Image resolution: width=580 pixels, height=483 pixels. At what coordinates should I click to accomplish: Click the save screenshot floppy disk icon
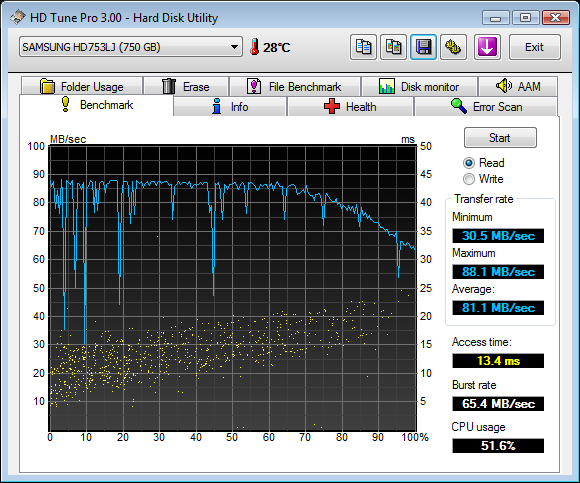(x=424, y=47)
